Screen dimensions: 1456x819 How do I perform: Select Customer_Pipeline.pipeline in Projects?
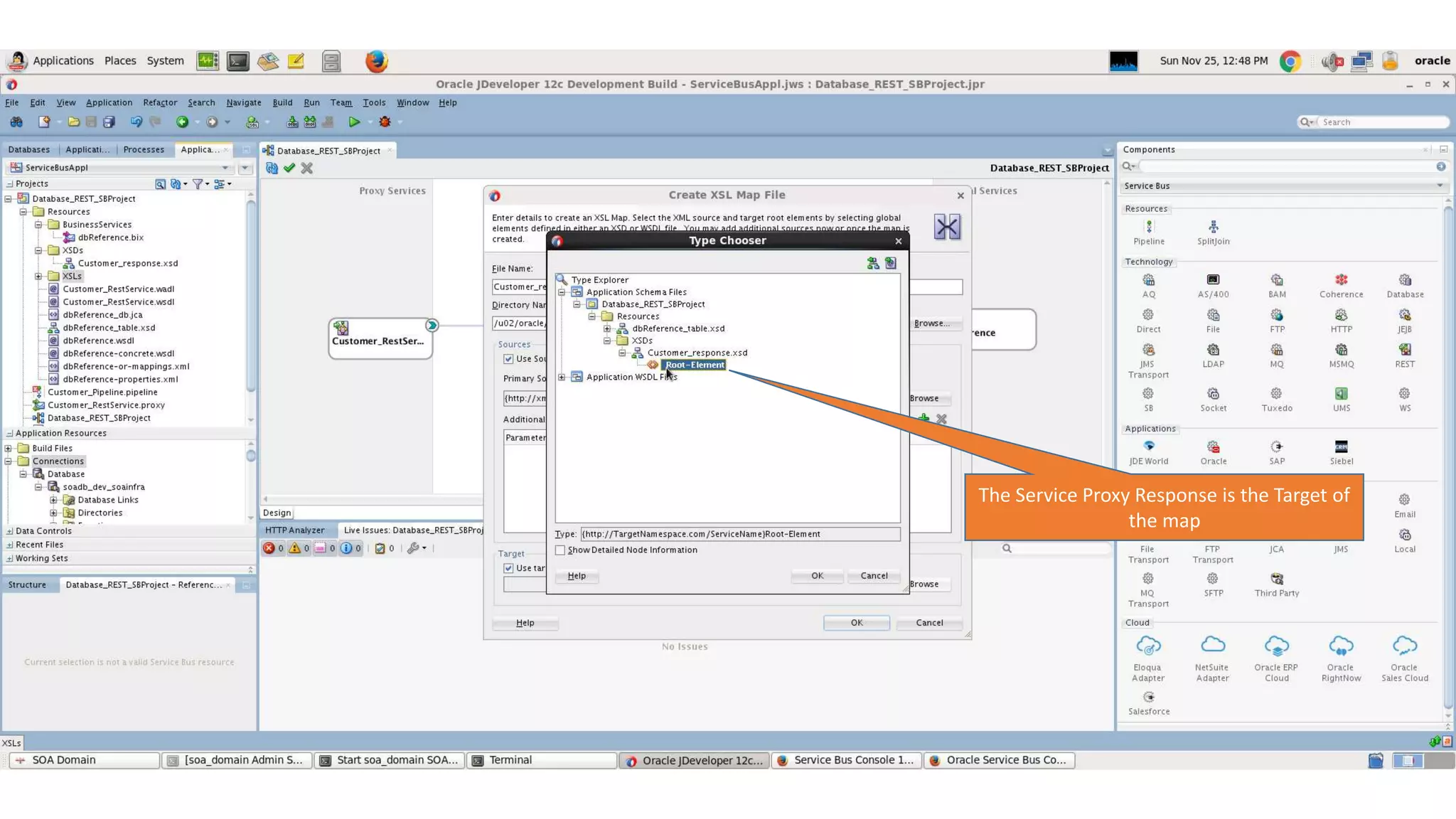[102, 392]
